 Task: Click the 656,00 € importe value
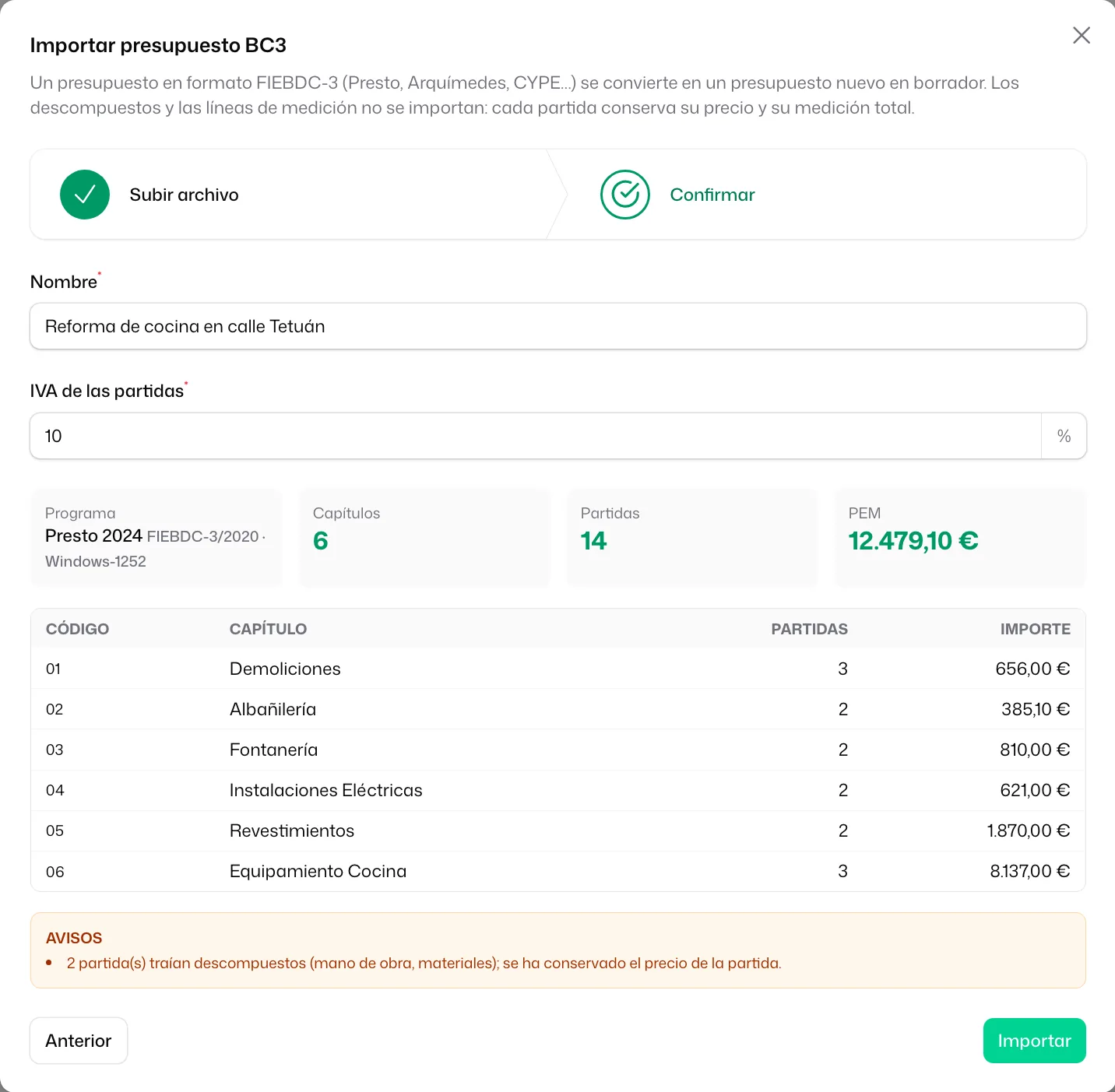(1032, 669)
